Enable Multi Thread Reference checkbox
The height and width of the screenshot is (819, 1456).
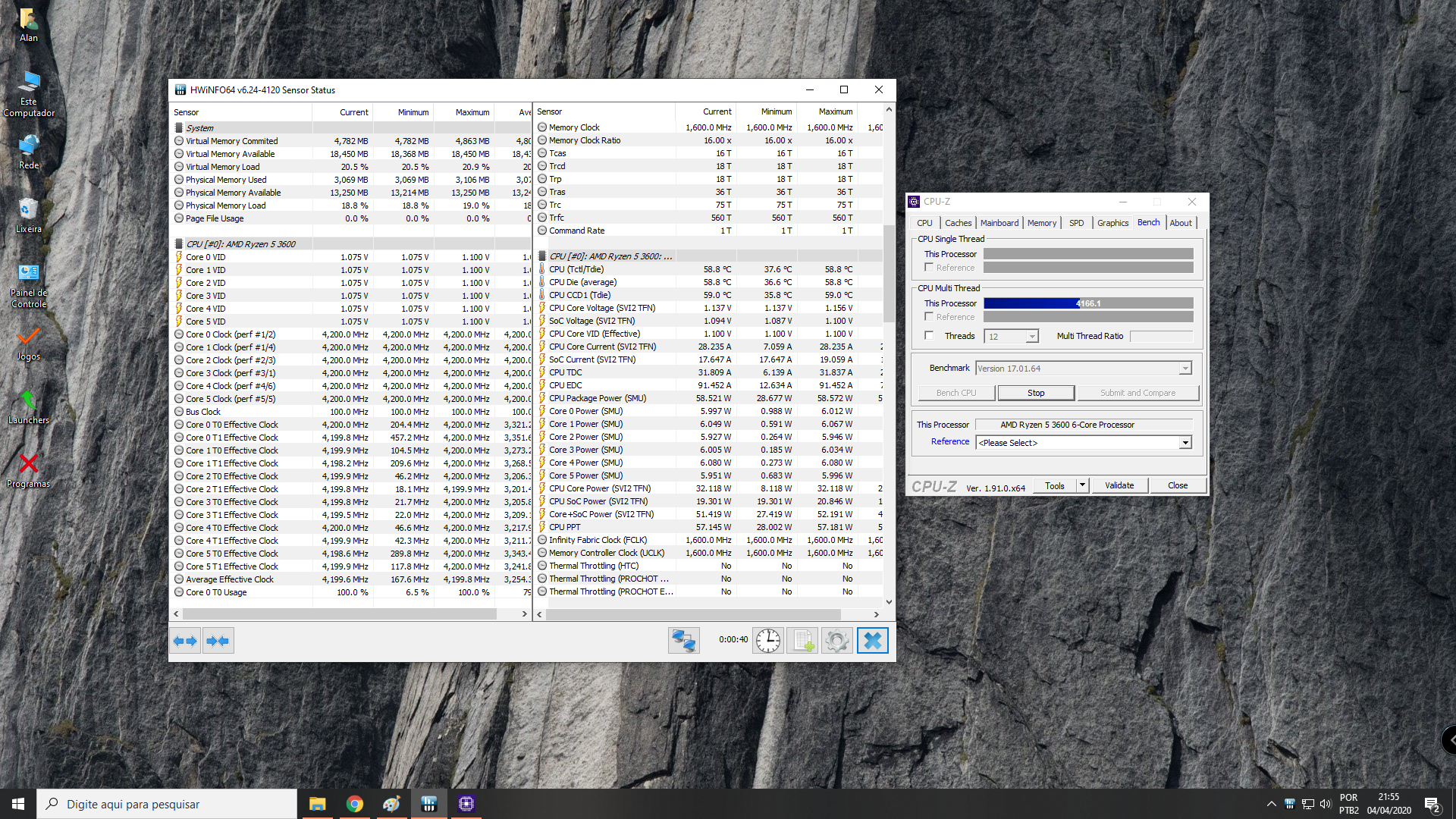click(929, 317)
